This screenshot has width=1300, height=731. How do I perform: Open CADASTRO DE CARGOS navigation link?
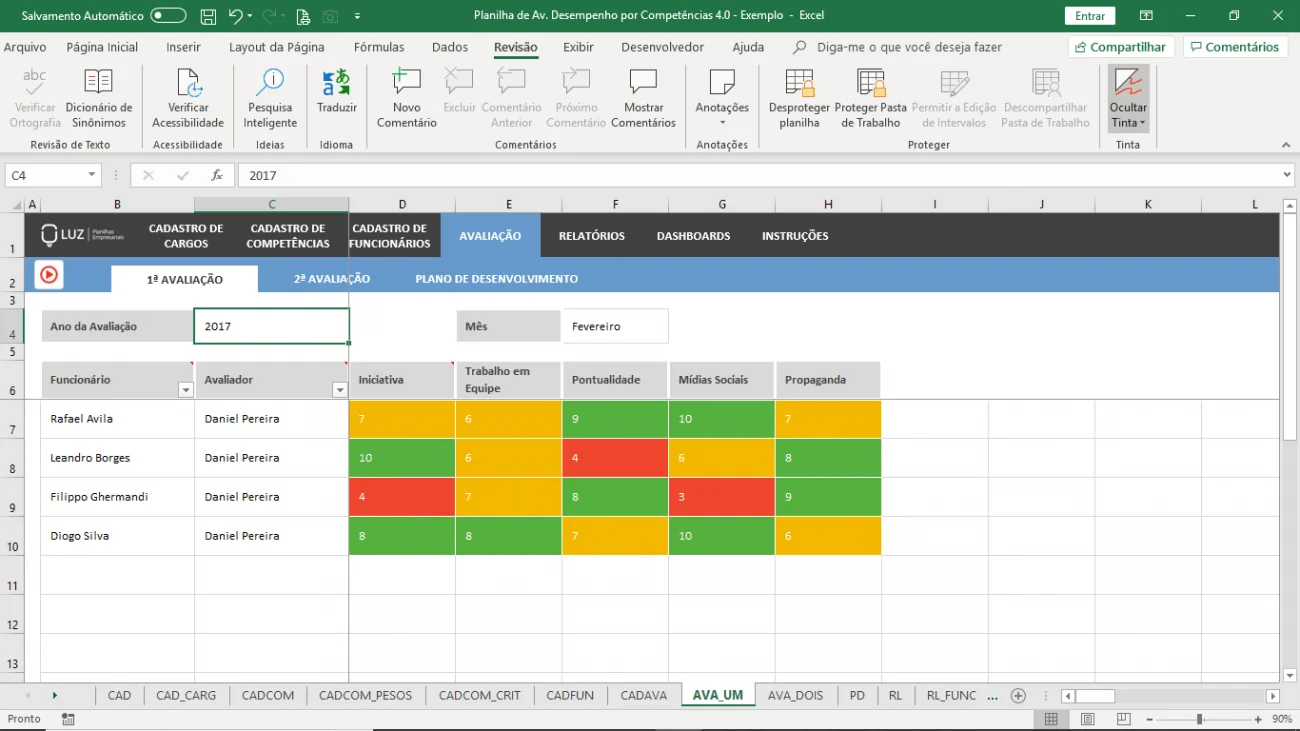[186, 236]
